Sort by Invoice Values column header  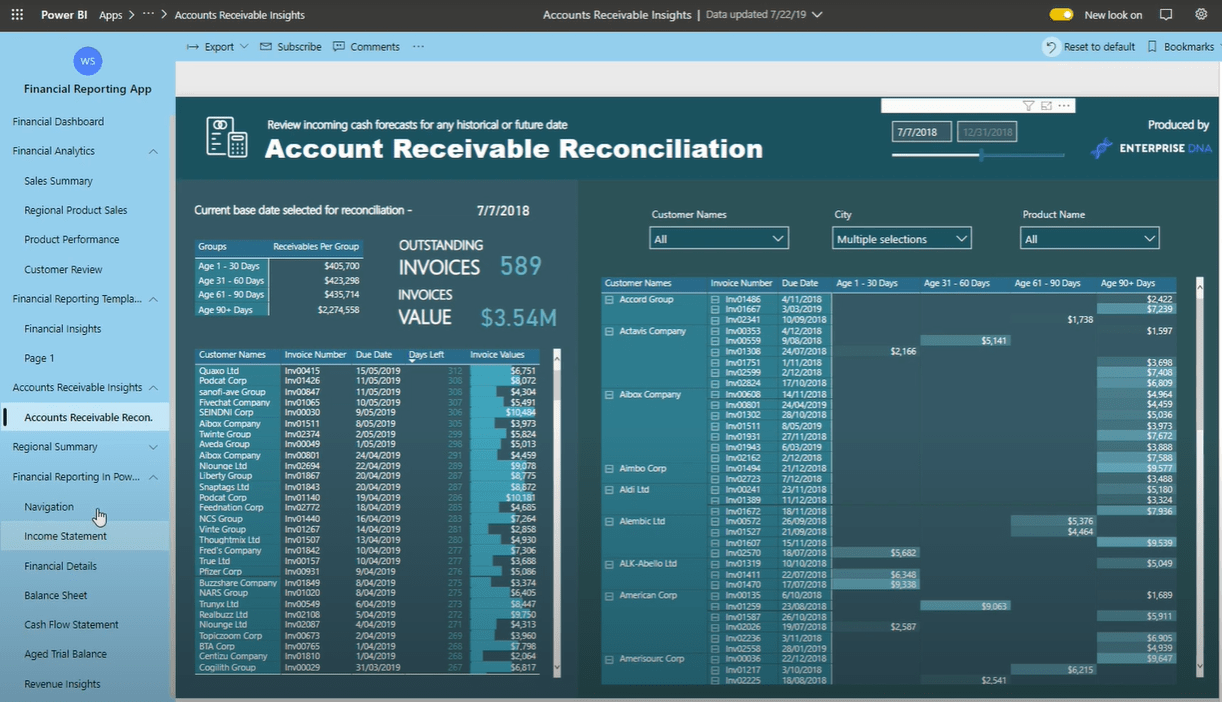pyautogui.click(x=497, y=355)
